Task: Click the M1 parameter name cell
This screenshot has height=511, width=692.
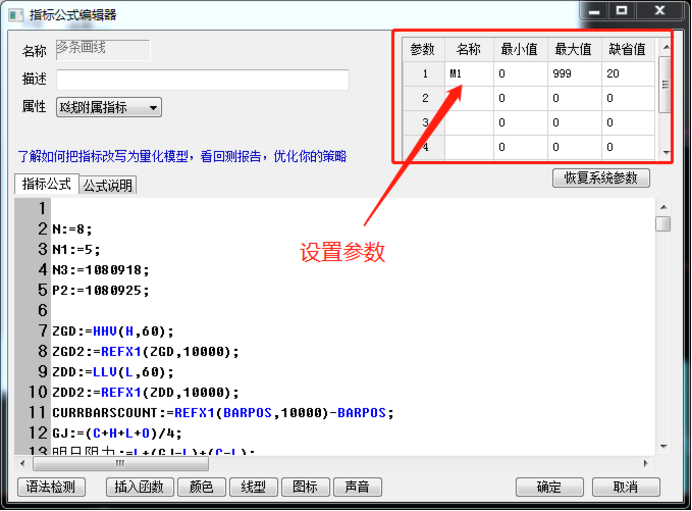Action: tap(468, 74)
